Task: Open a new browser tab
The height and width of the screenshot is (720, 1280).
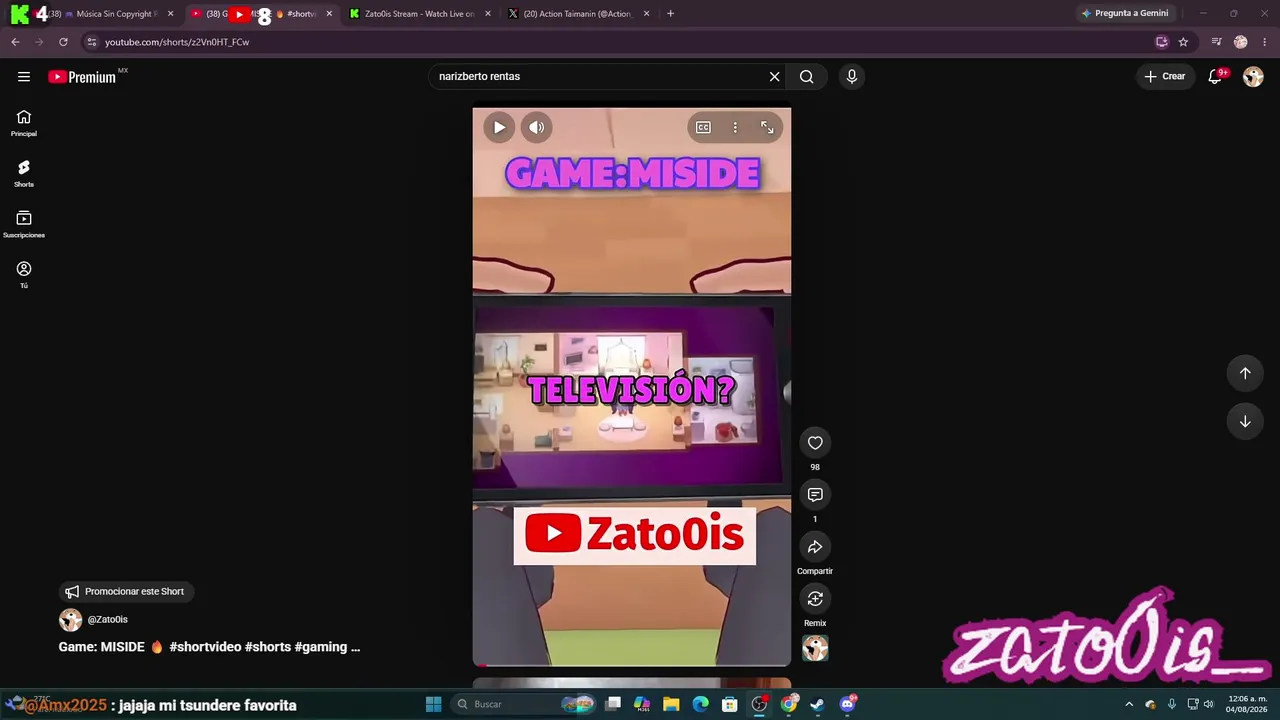Action: click(670, 14)
